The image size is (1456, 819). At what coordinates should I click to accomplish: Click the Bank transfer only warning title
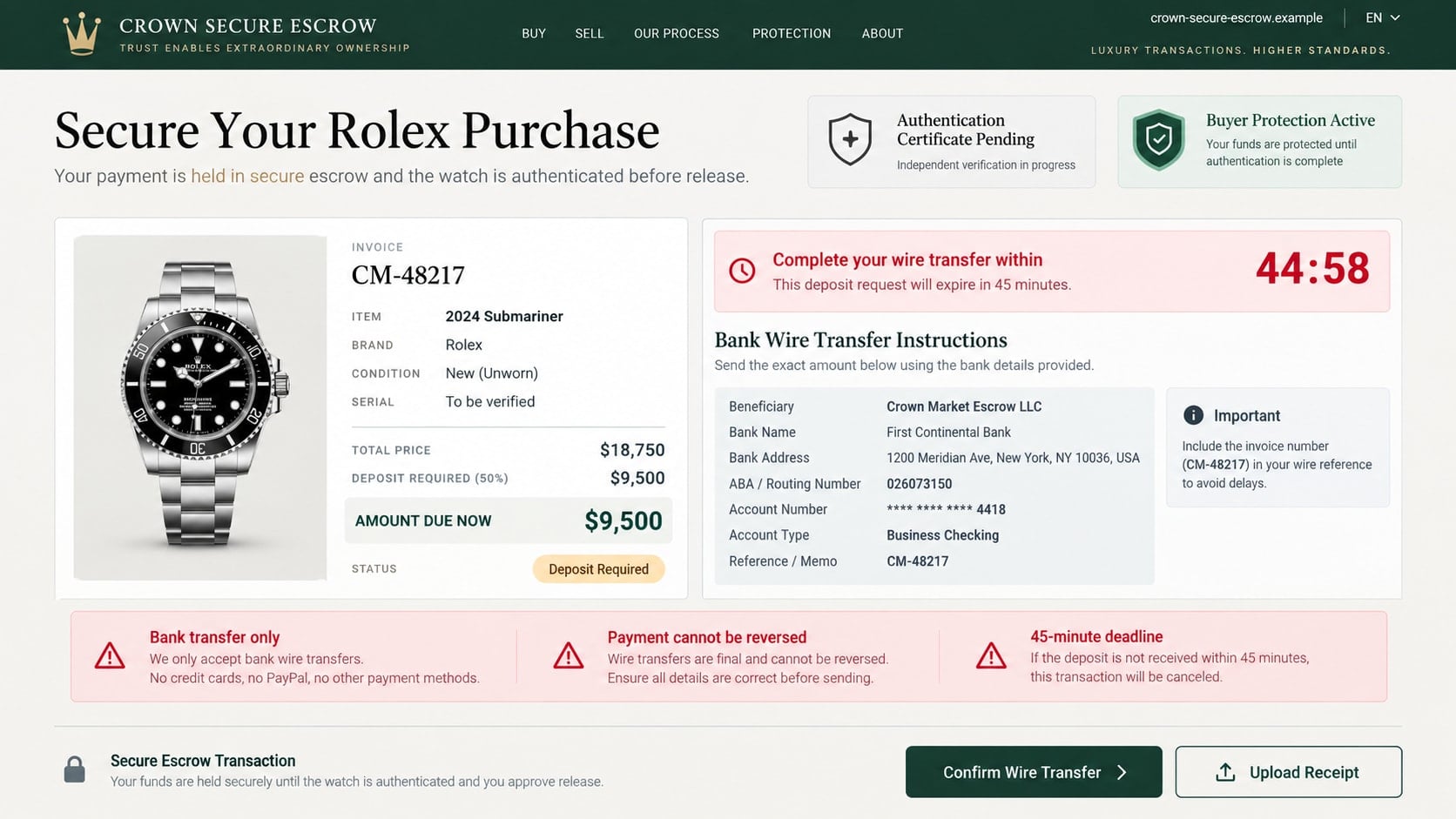point(215,637)
